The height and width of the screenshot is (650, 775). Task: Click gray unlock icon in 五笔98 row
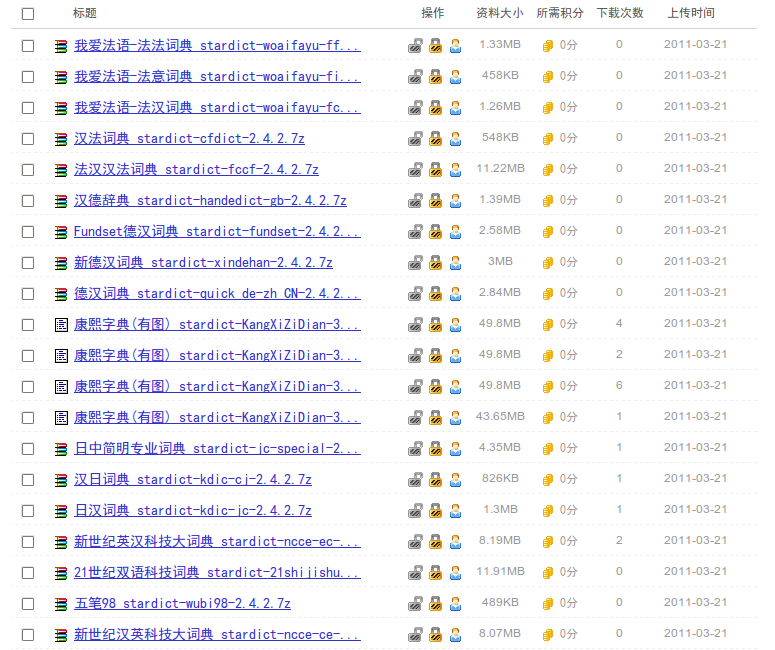coord(415,604)
